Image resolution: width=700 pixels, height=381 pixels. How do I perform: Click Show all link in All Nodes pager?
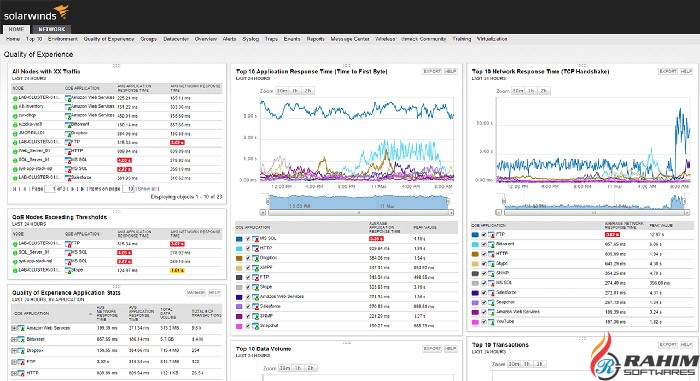pos(146,189)
